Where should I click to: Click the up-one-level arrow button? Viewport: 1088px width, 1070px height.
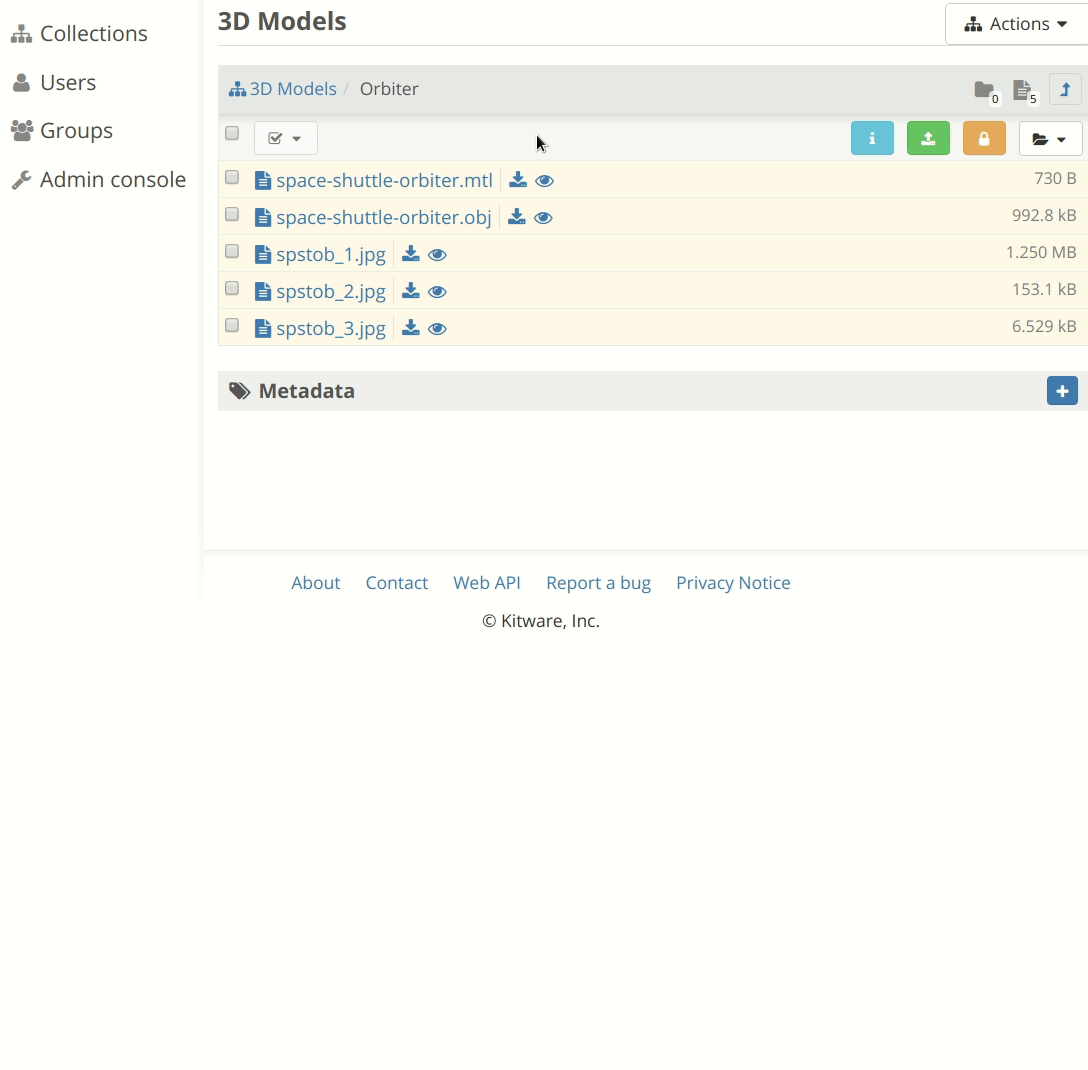pyautogui.click(x=1065, y=90)
